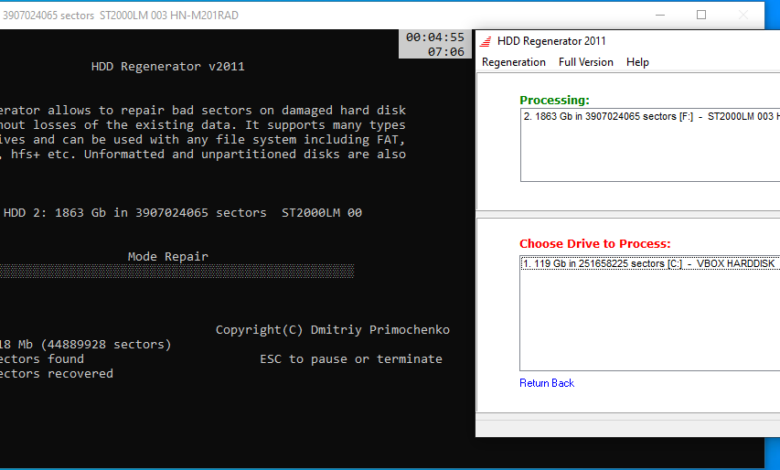This screenshot has width=780, height=470.
Task: Maximize the console regeneration window
Action: (x=701, y=15)
